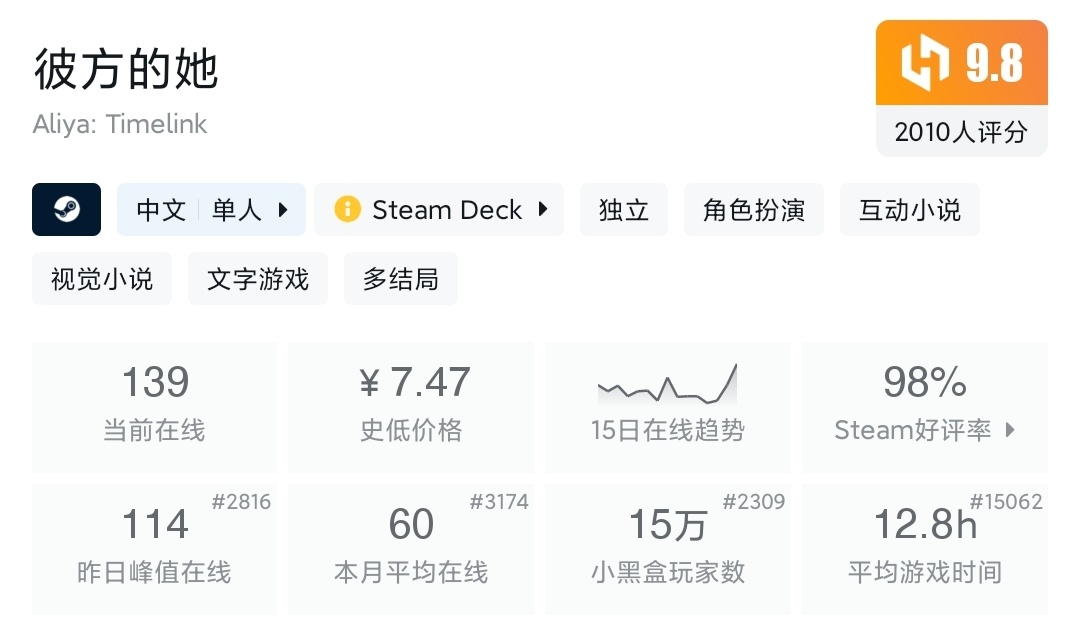View the 2010人评分 rating count
This screenshot has height=618, width=1080.
(961, 131)
